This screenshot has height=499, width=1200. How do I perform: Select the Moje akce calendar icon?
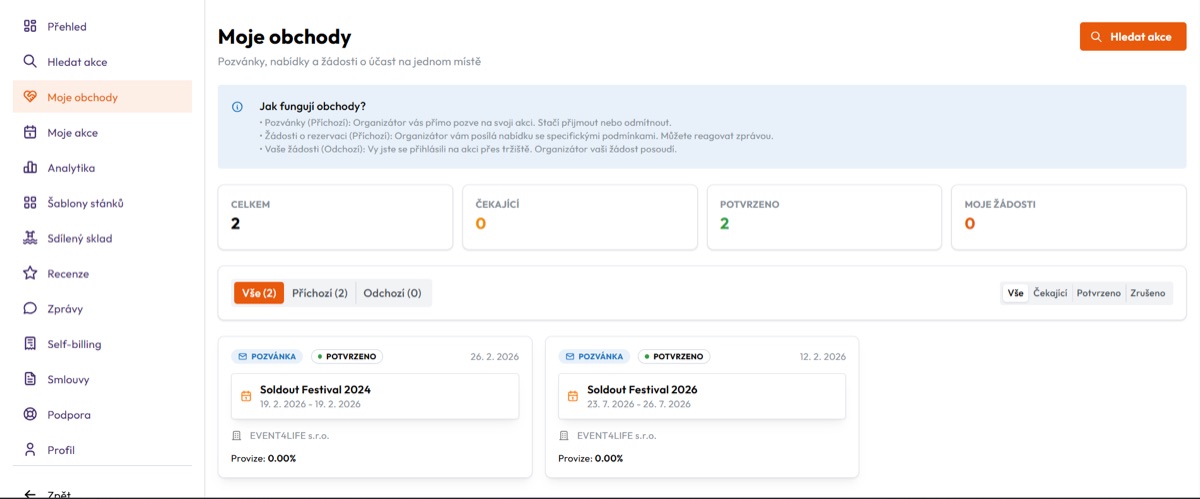[30, 132]
